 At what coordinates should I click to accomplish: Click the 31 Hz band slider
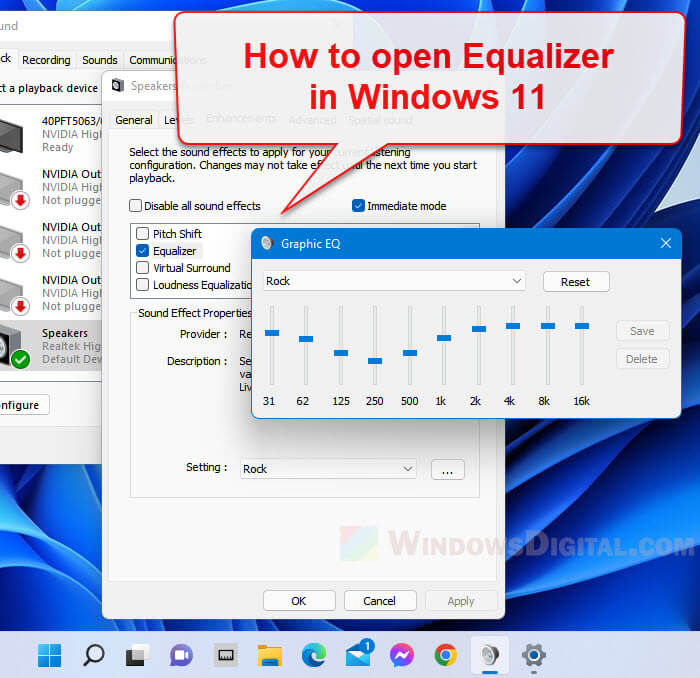point(272,333)
